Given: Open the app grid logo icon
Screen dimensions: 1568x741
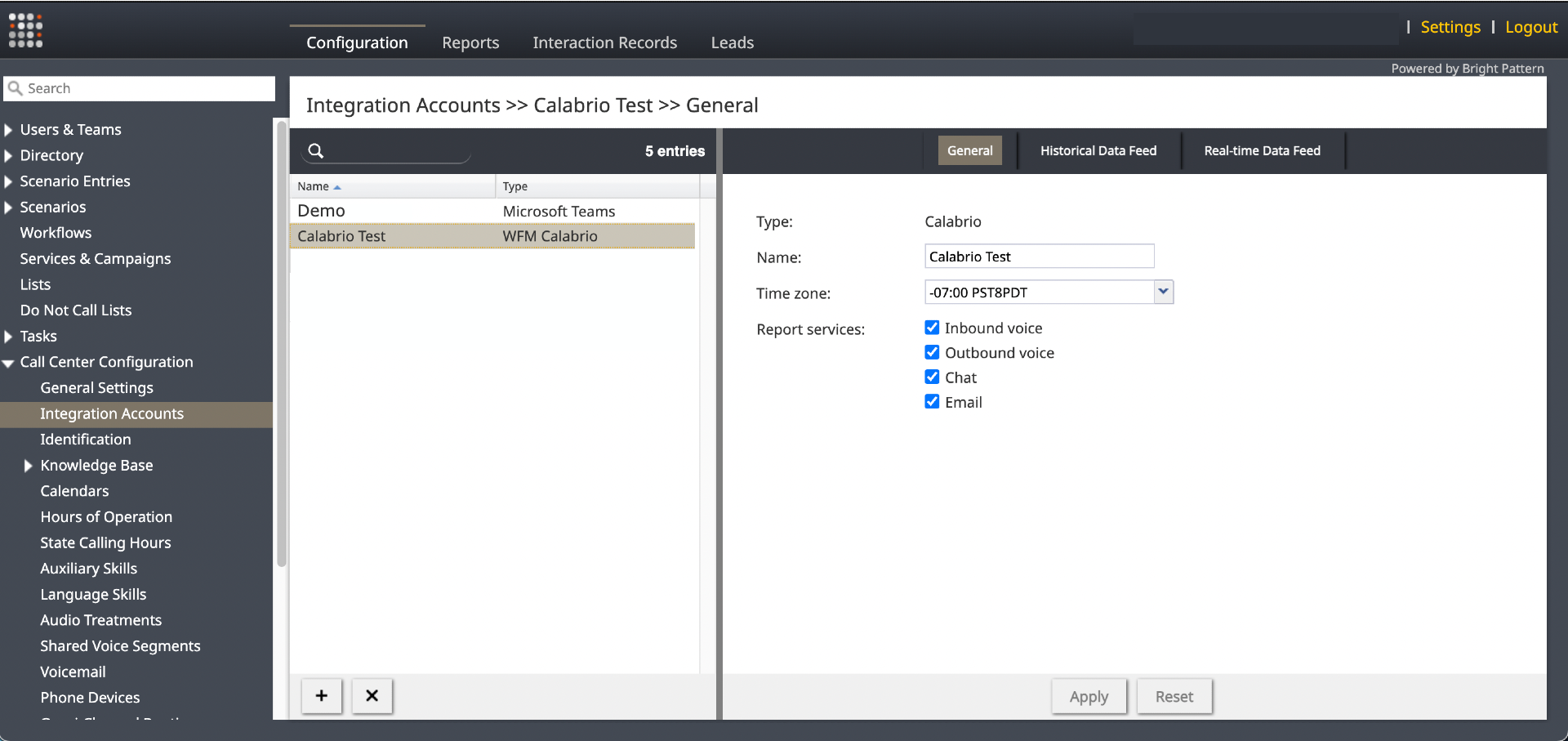Looking at the screenshot, I should coord(25,30).
